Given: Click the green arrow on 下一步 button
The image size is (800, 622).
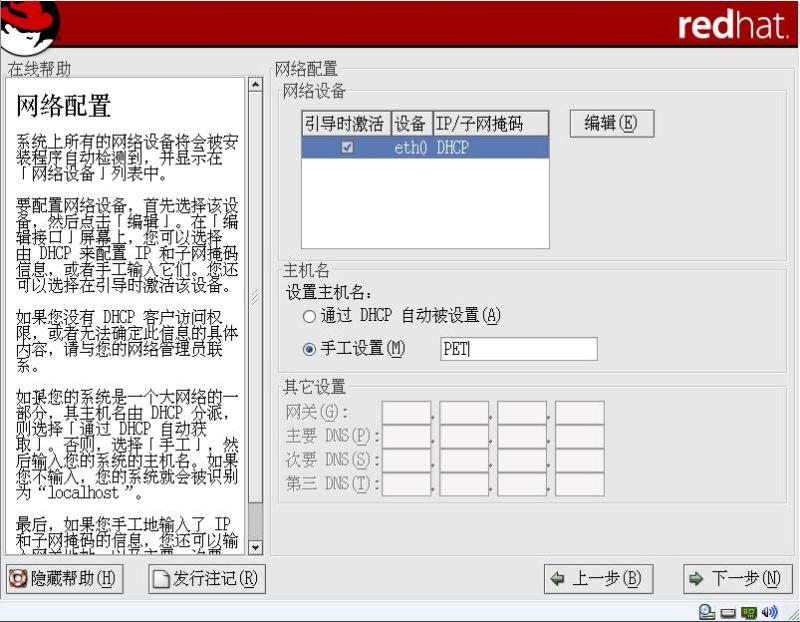Looking at the screenshot, I should [x=696, y=579].
